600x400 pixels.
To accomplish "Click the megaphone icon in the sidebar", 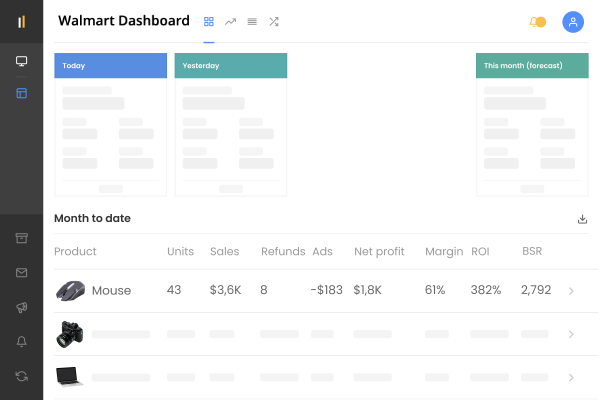I will click(21, 307).
